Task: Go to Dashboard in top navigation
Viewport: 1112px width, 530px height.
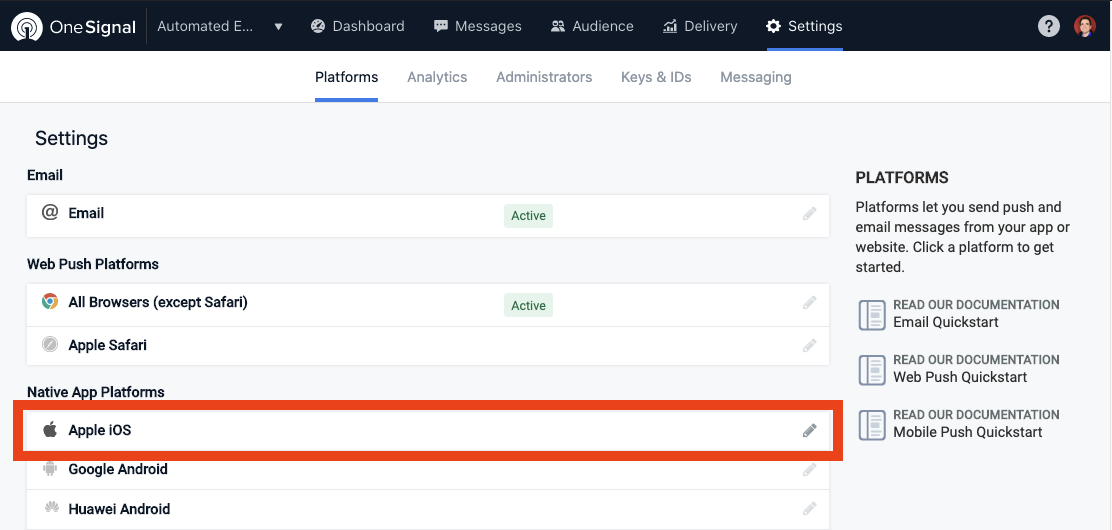Action: [357, 26]
